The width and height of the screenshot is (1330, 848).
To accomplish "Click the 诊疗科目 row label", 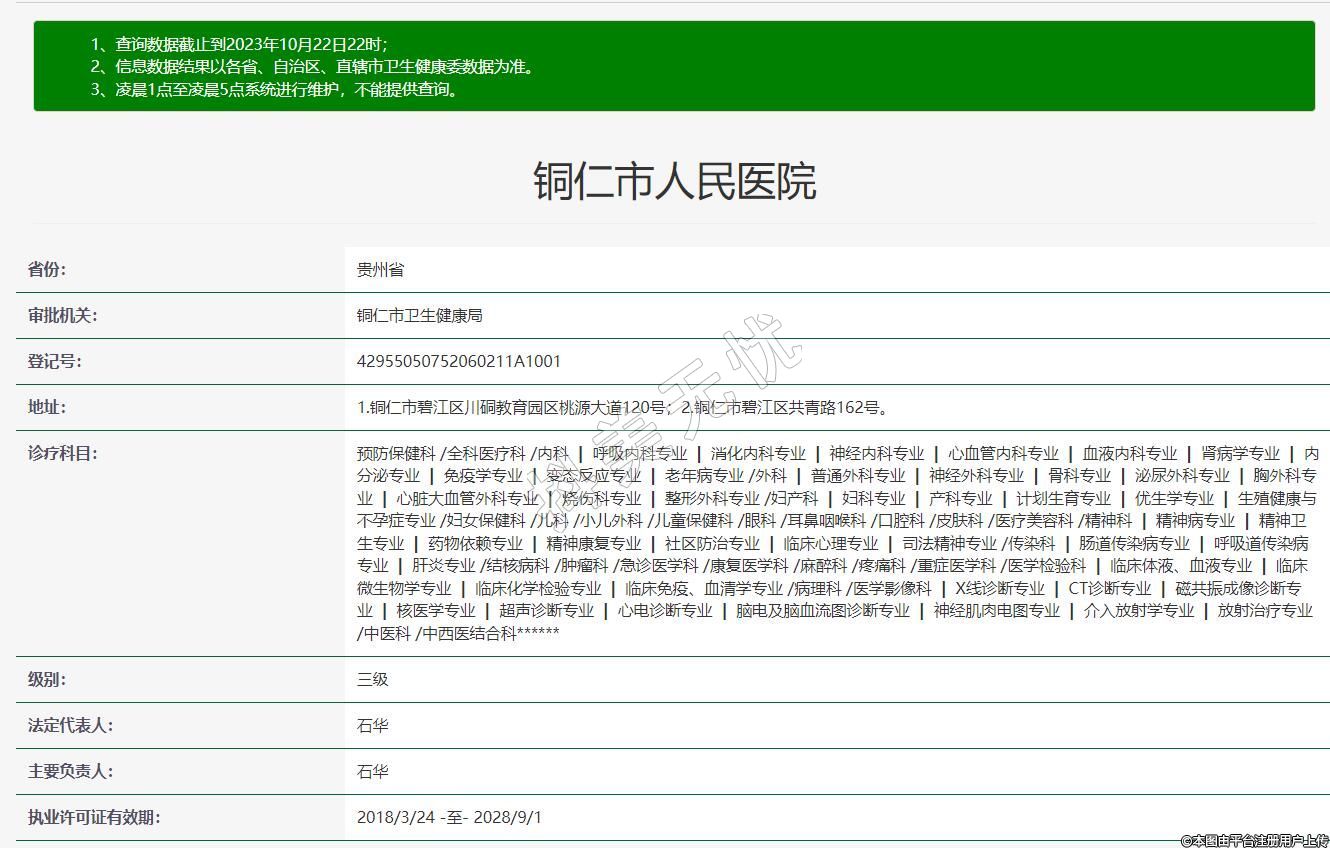I will coord(62,454).
